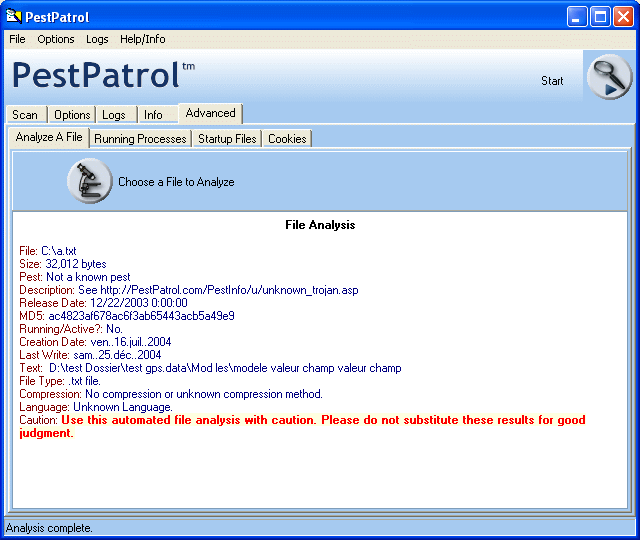Open the Help/Info menu
640x540 pixels.
pyautogui.click(x=142, y=39)
